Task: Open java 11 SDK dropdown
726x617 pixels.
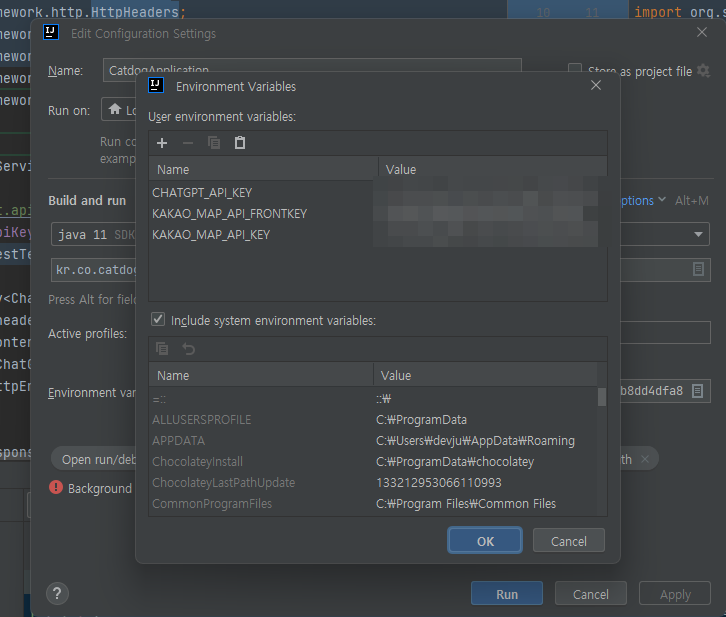Action: [x=96, y=235]
